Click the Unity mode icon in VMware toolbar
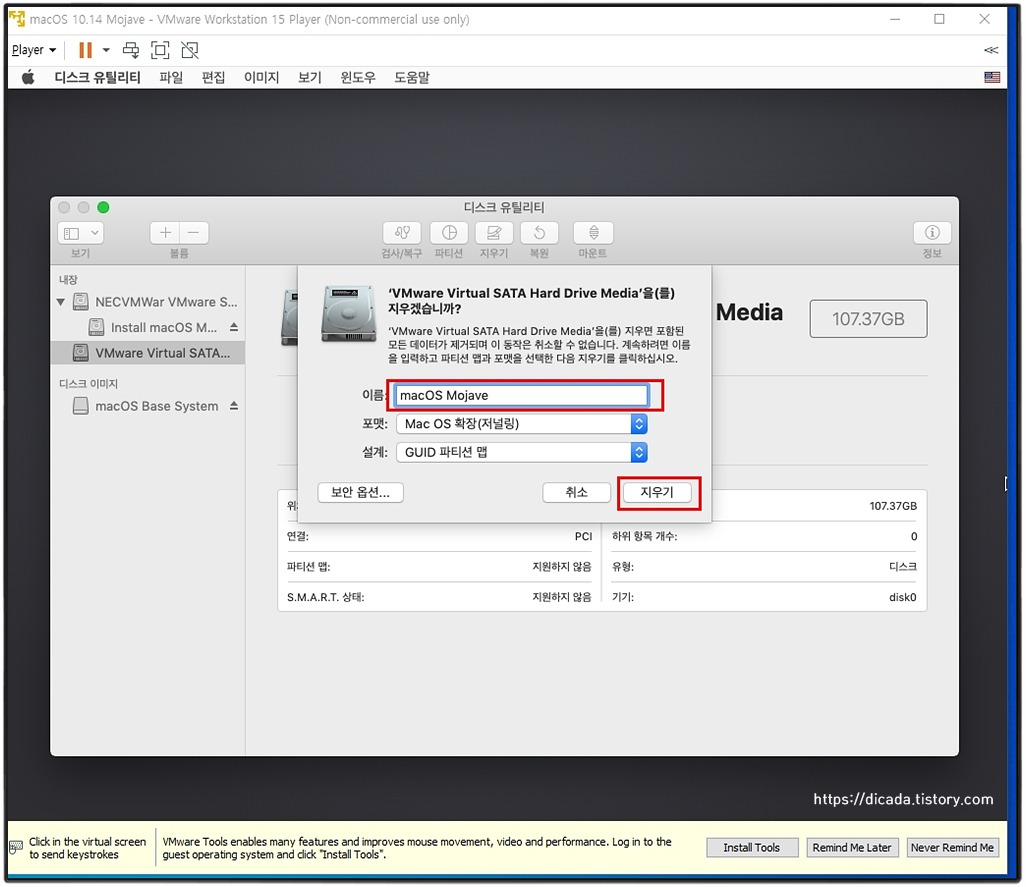This screenshot has width=1026, height=887. pyautogui.click(x=190, y=50)
